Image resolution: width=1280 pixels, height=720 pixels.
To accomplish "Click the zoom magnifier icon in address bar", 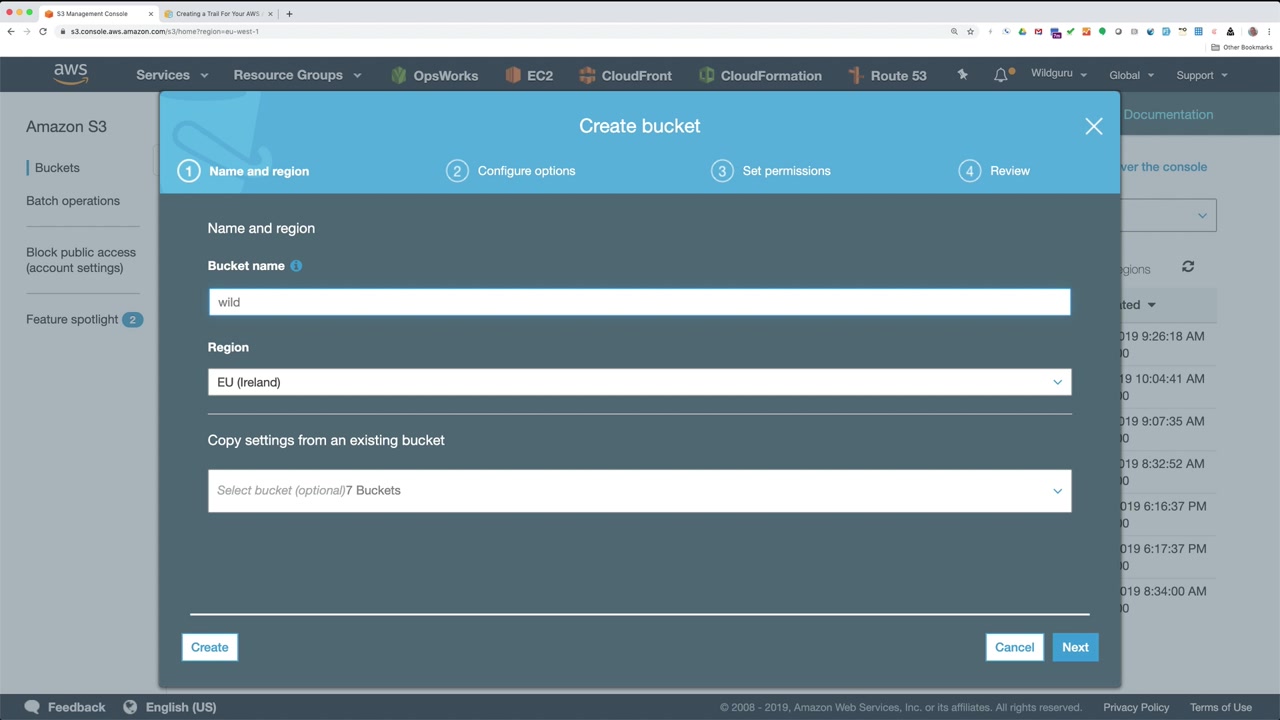I will [954, 31].
